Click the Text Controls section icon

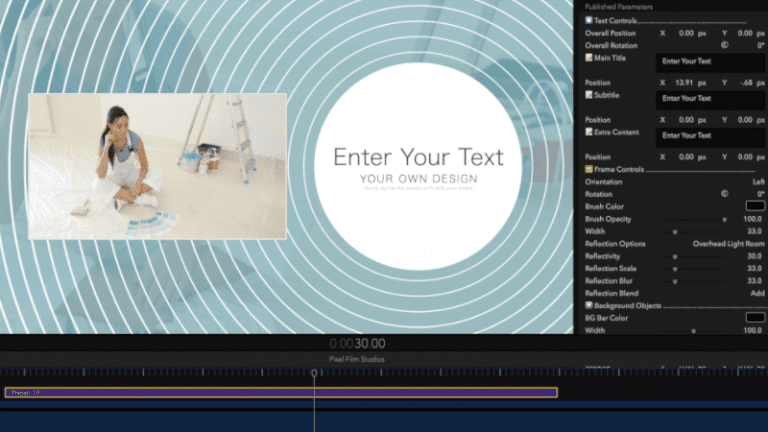click(x=589, y=20)
